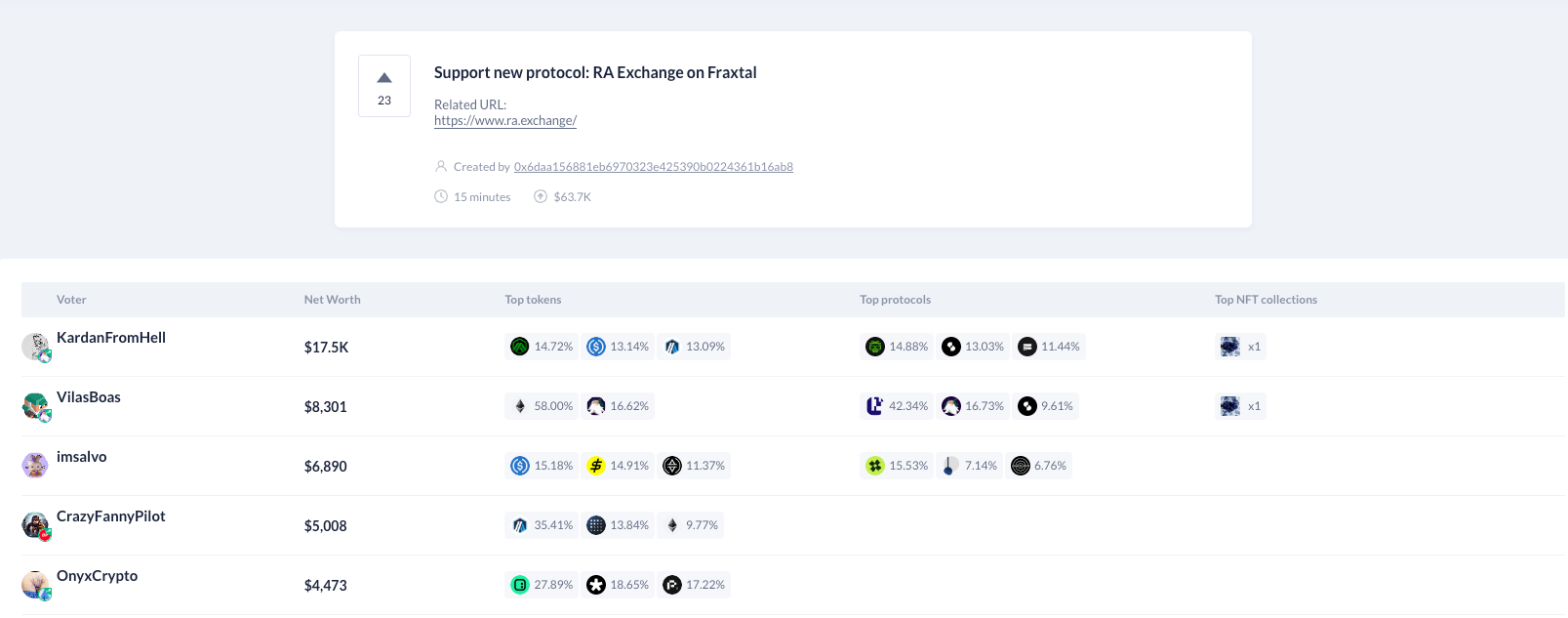The image size is (1568, 618).
Task: Click the USDC token chip showing 15.18%
Action: [x=542, y=466]
